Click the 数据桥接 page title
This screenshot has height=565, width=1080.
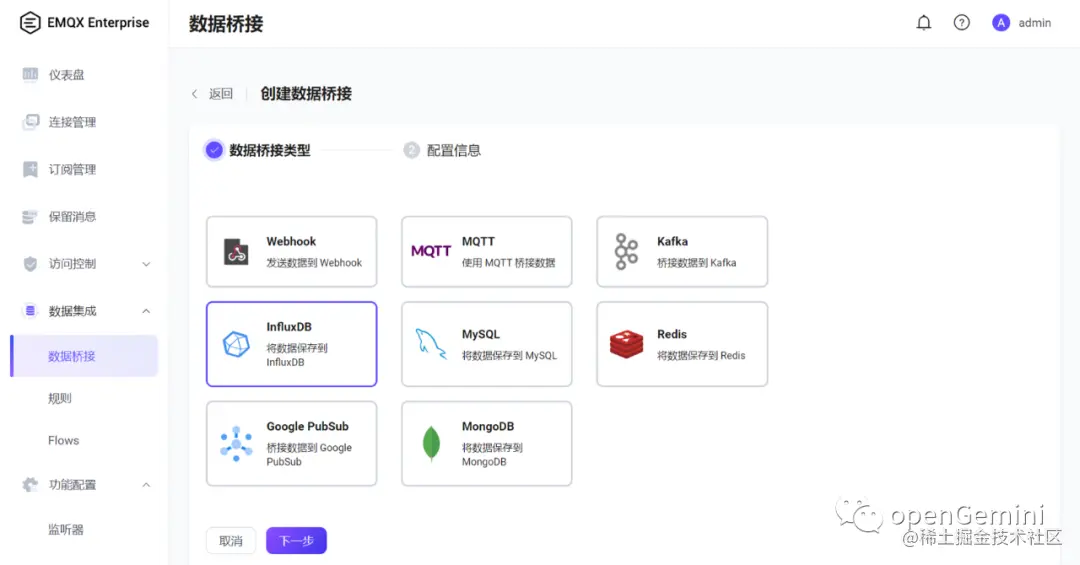226,23
